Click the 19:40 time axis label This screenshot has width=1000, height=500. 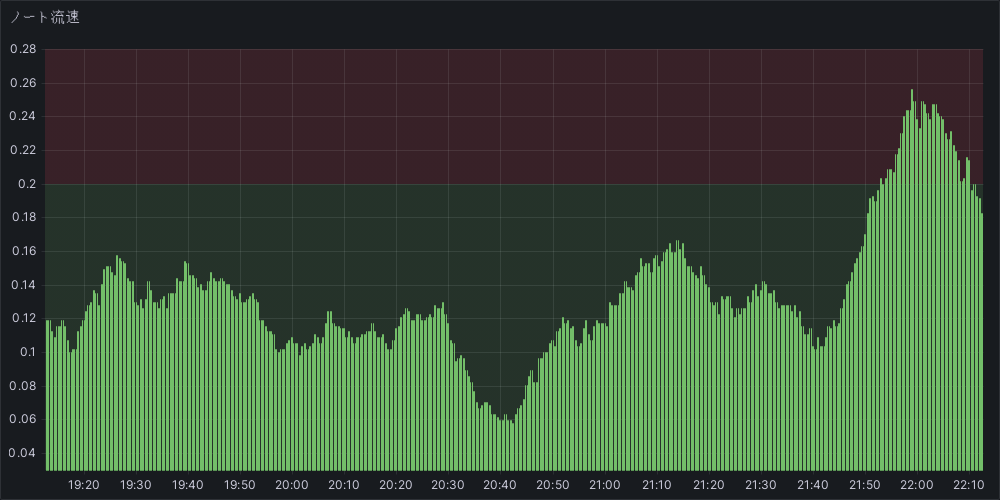click(187, 485)
